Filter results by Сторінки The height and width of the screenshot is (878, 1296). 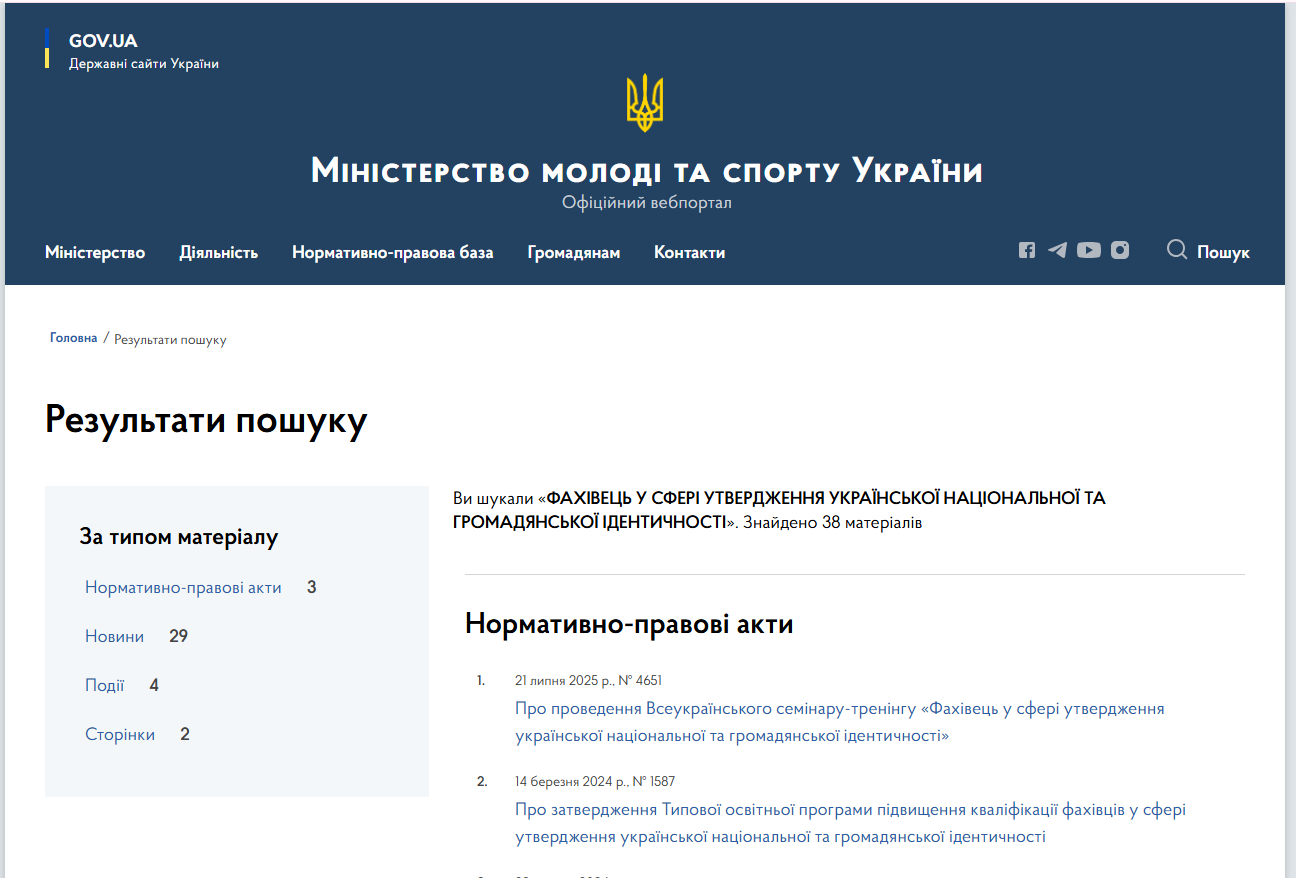point(120,734)
